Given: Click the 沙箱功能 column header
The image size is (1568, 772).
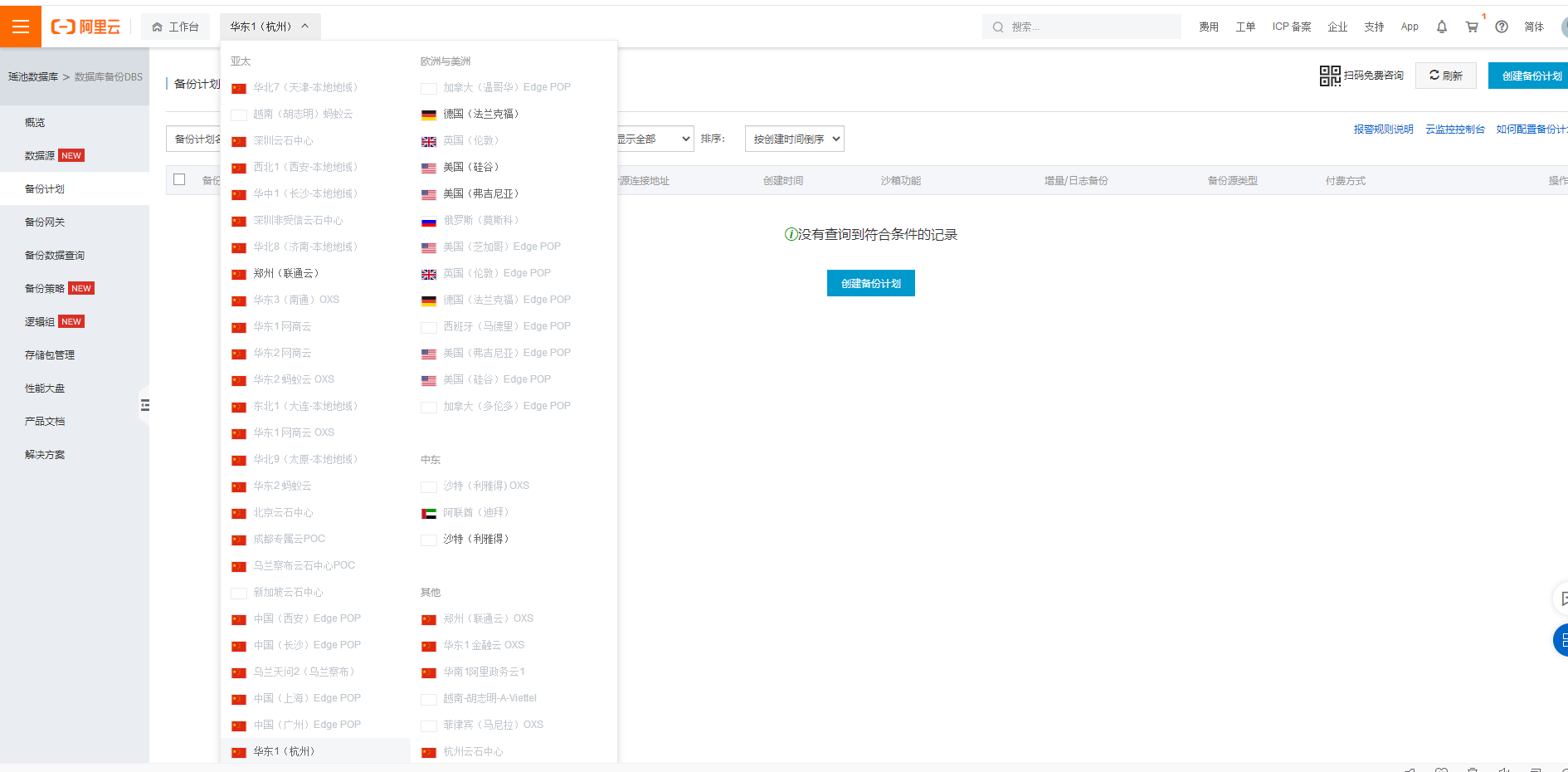Looking at the screenshot, I should tap(901, 180).
